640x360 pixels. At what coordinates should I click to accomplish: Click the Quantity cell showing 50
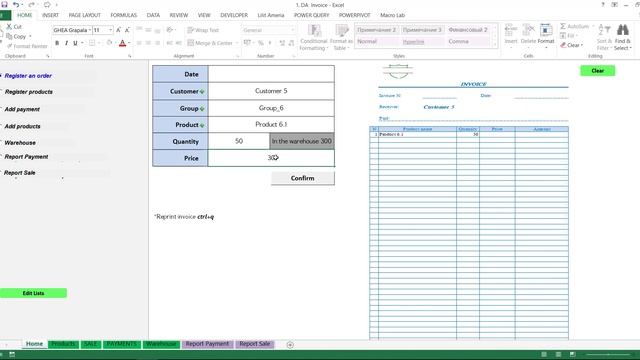coord(239,141)
